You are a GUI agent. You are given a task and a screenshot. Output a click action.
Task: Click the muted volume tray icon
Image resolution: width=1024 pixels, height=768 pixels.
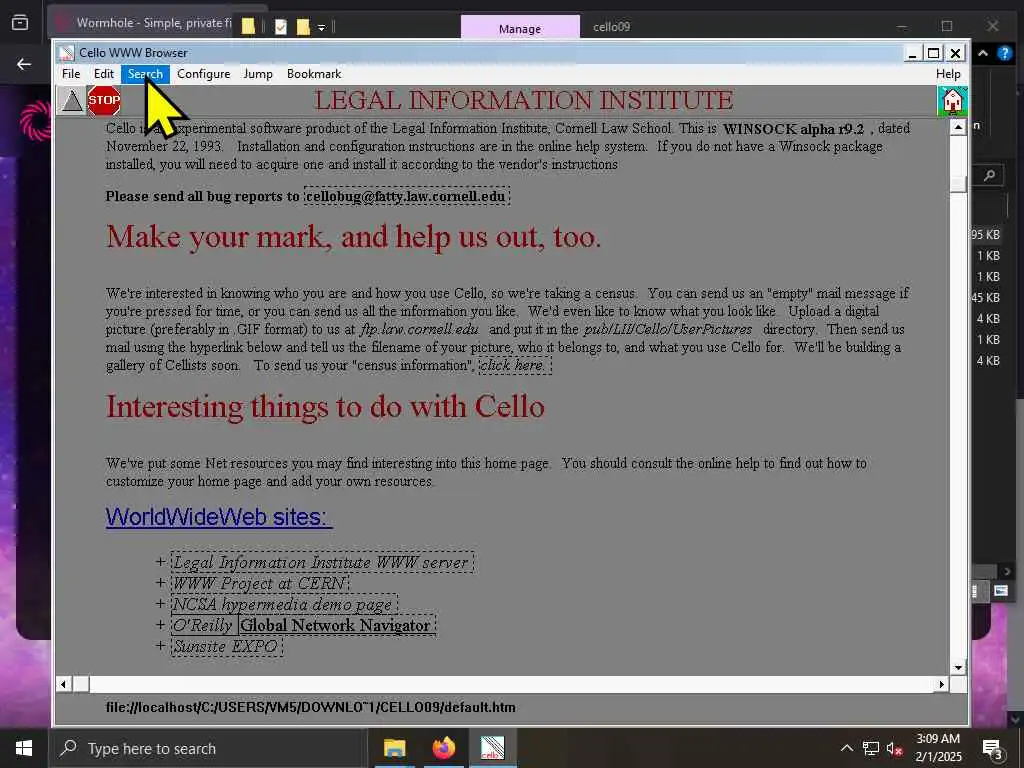point(895,749)
